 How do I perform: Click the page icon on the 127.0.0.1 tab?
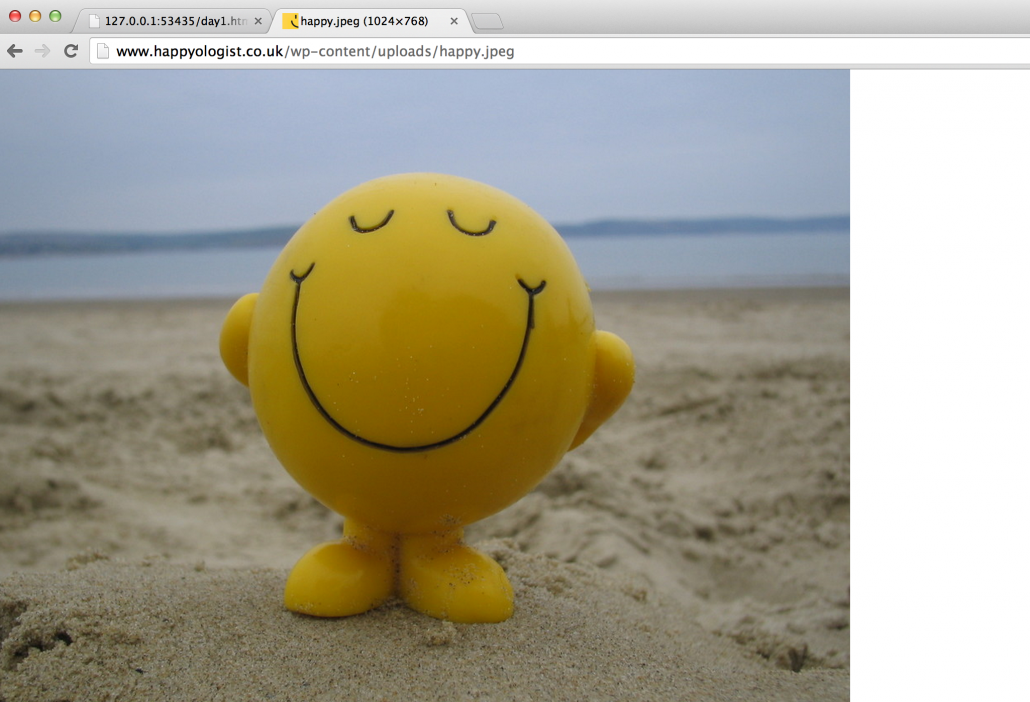(x=94, y=21)
